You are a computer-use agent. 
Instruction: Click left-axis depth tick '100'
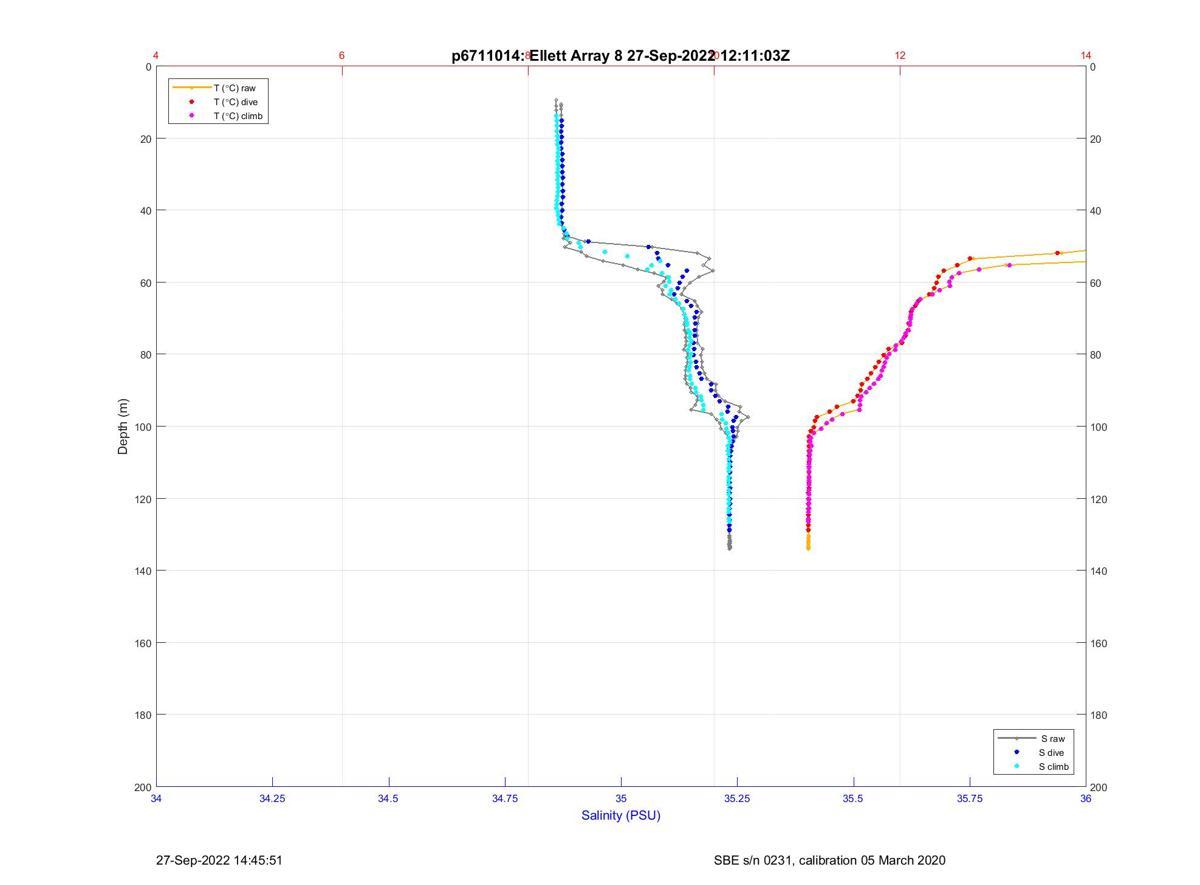[143, 427]
